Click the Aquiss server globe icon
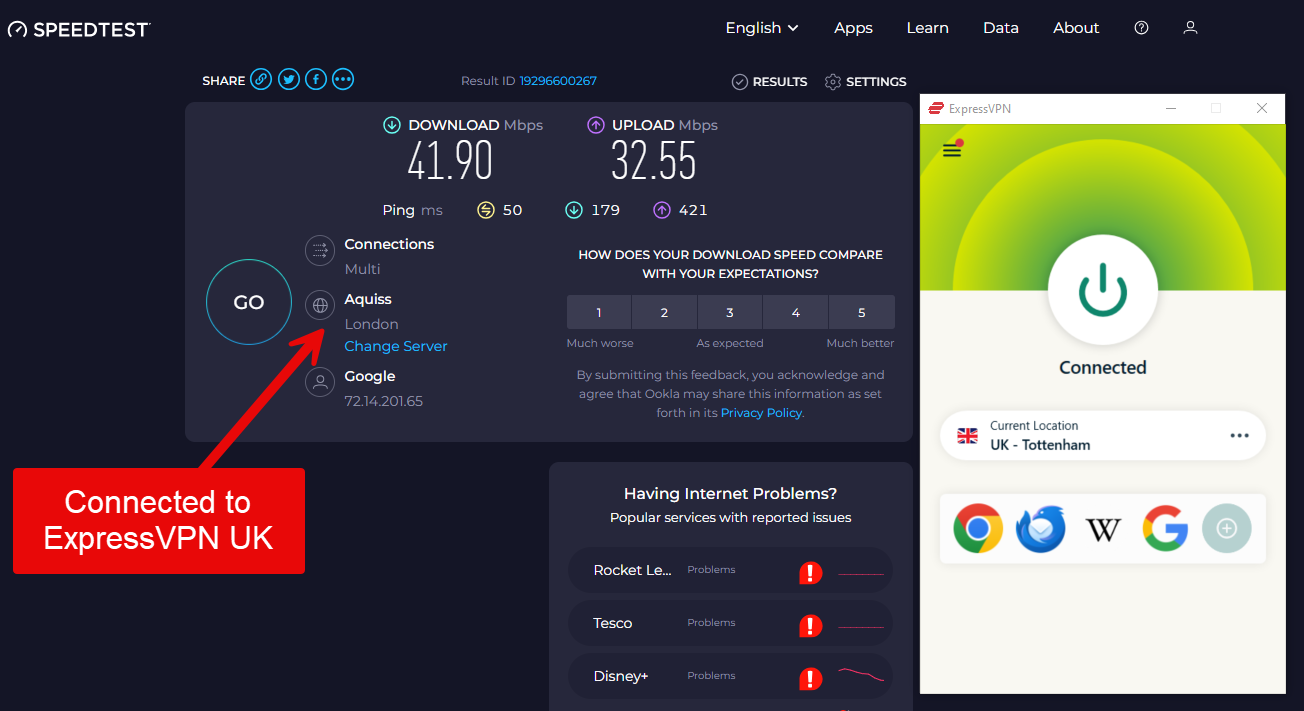Screen dimensions: 1304x711 pos(320,305)
